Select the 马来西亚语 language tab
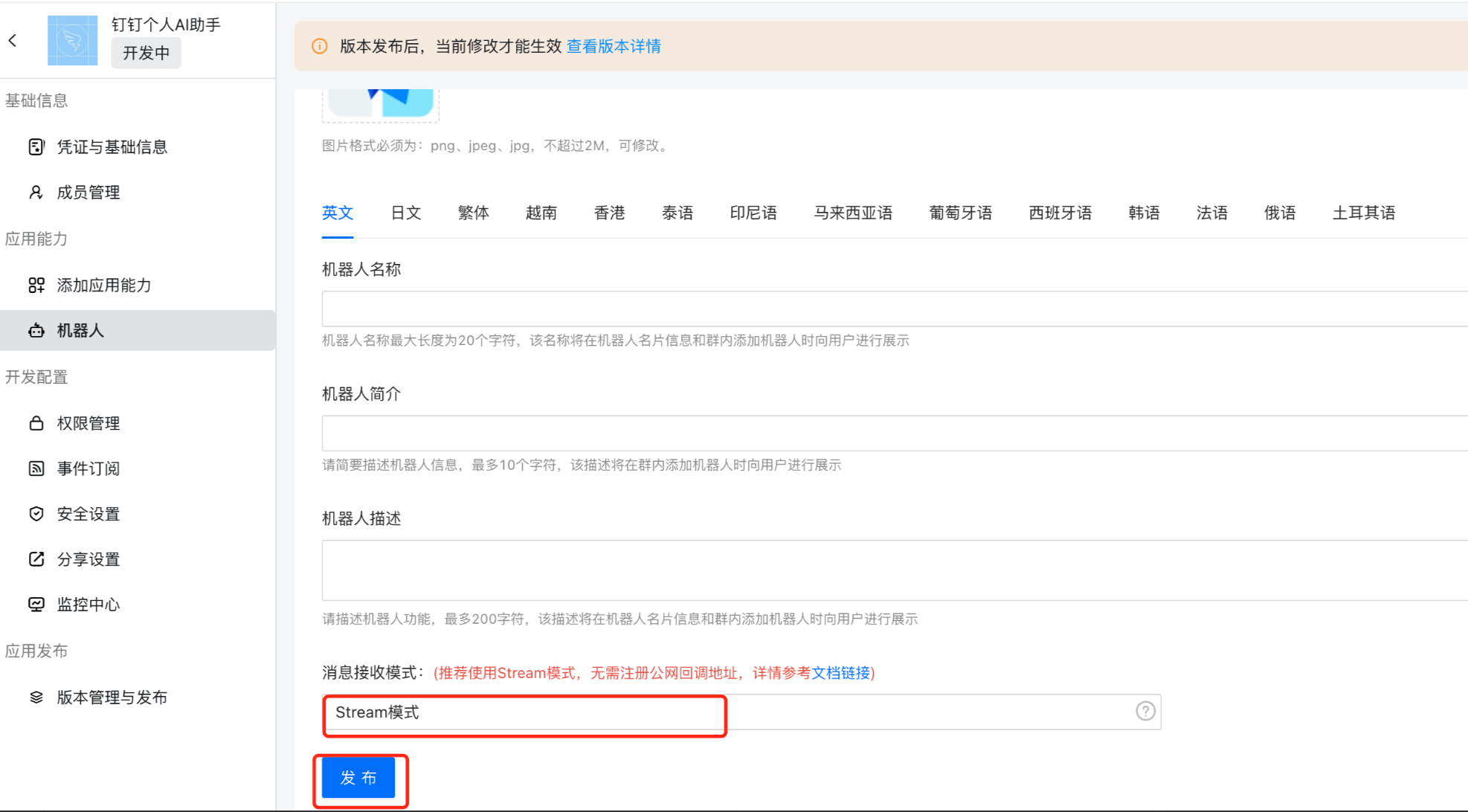 click(853, 213)
